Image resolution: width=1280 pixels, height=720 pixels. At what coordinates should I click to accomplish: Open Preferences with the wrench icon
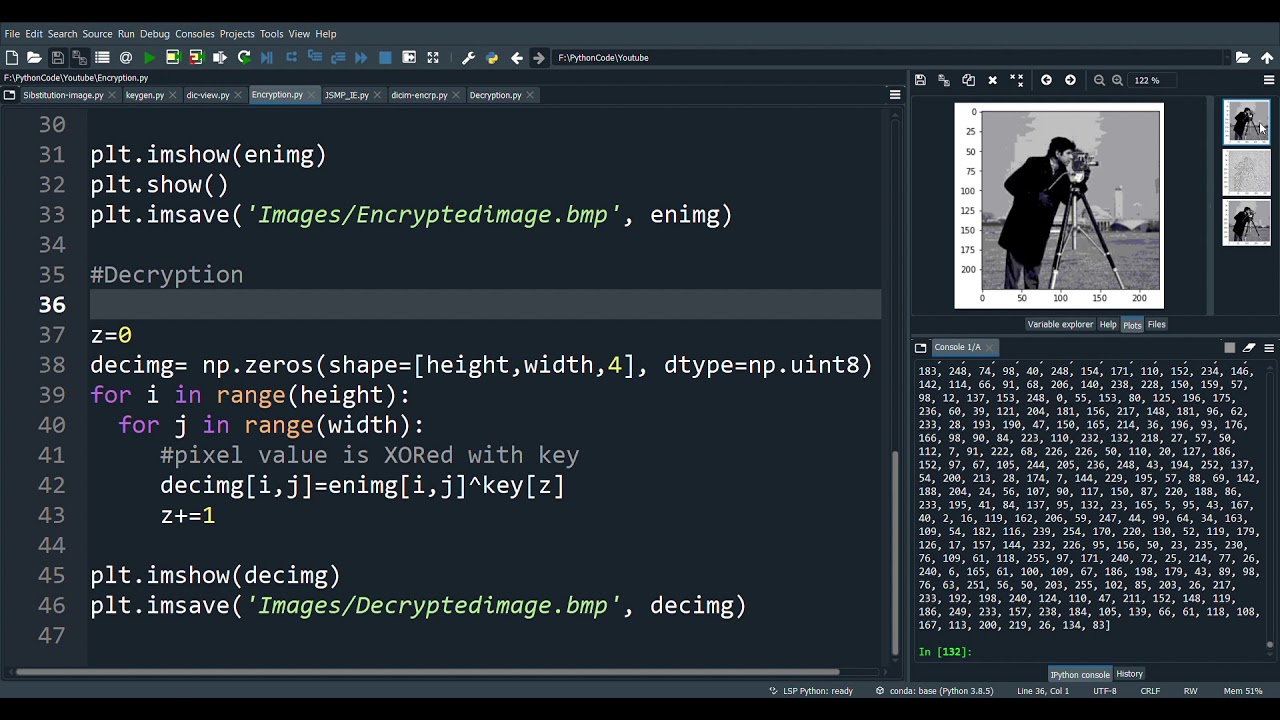tap(468, 58)
